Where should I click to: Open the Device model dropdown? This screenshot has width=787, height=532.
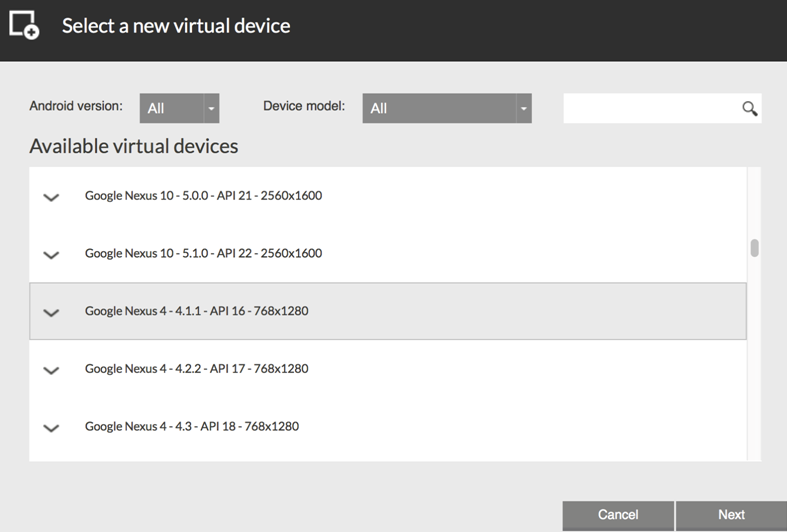pos(447,108)
